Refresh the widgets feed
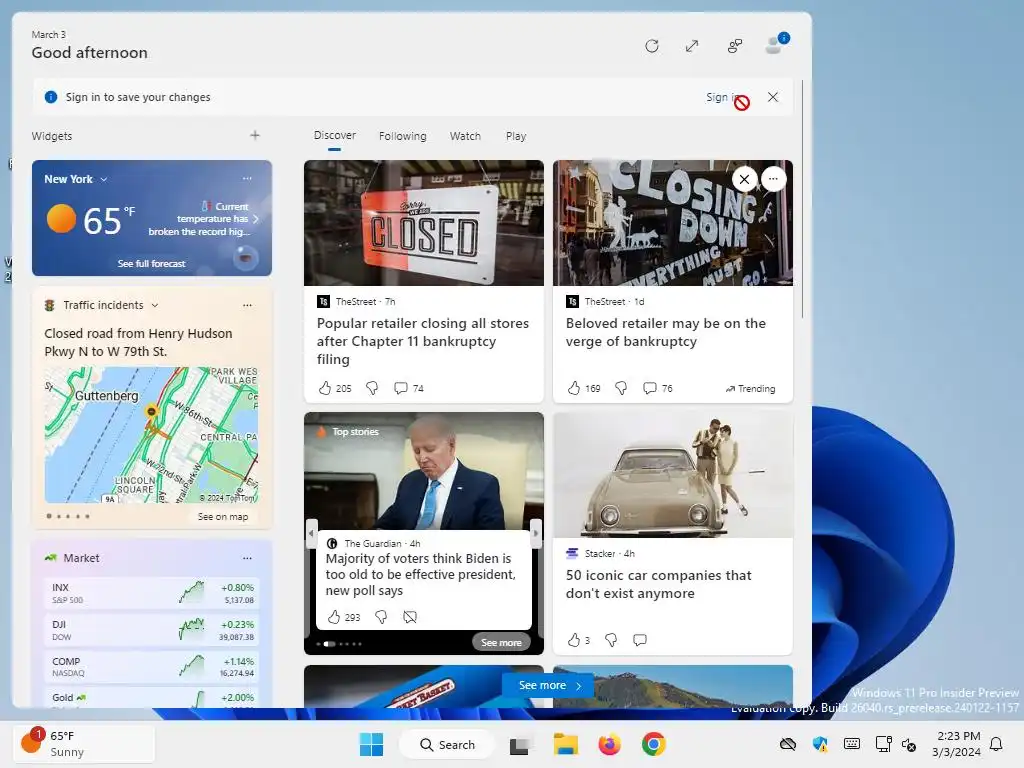Screen dimensions: 1024x768 652,46
